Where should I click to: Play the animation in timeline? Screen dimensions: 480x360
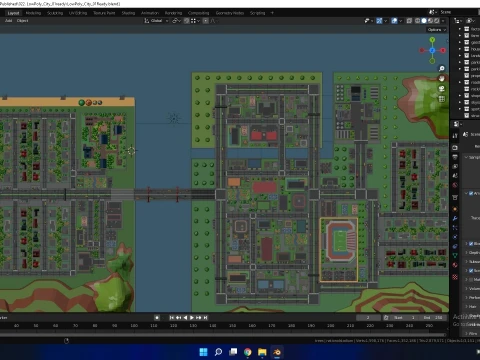[x=192, y=318]
